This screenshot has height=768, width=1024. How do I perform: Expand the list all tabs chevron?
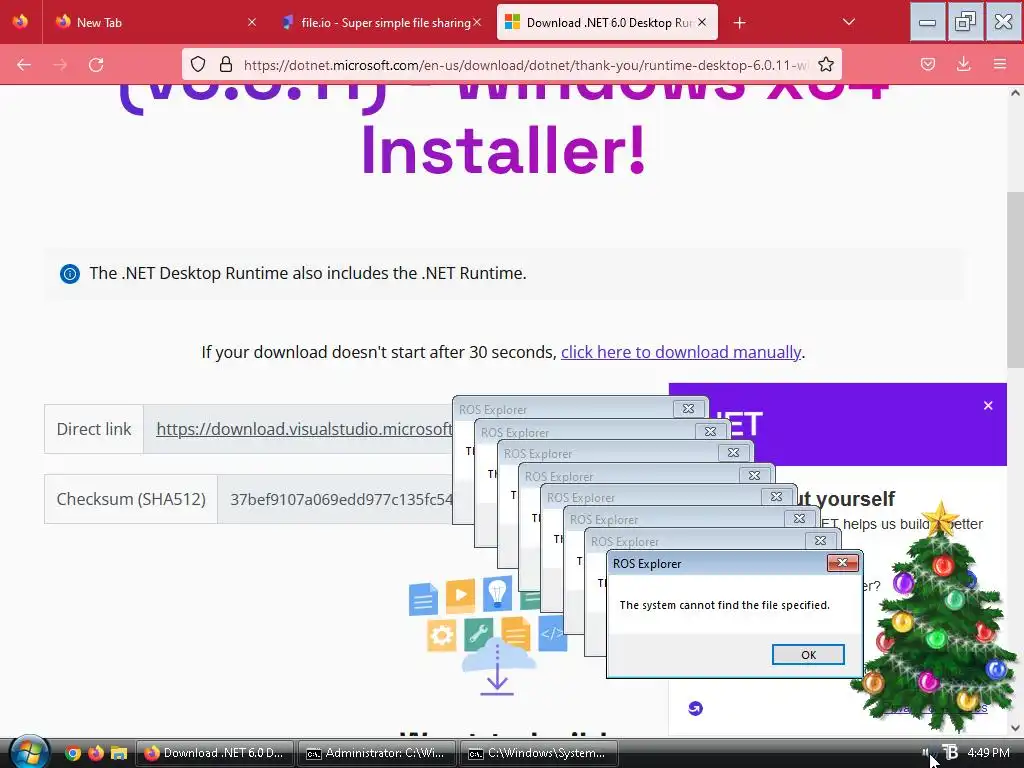[848, 22]
